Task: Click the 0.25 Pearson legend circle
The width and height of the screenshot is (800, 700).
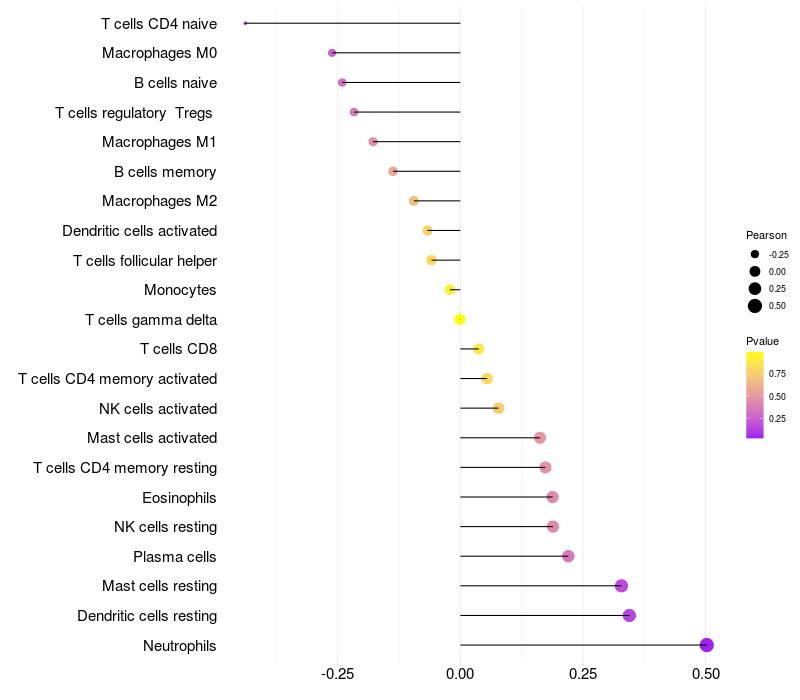Action: [x=755, y=289]
